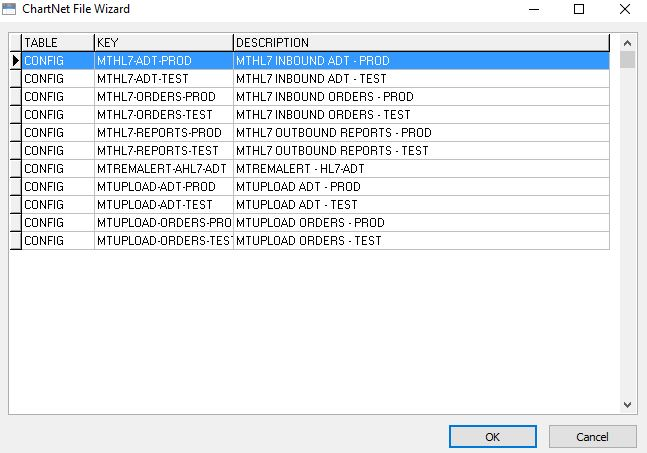This screenshot has height=453, width=647.
Task: Click row selector for MTHL7-REPORTS-TEST row
Action: pos(16,151)
